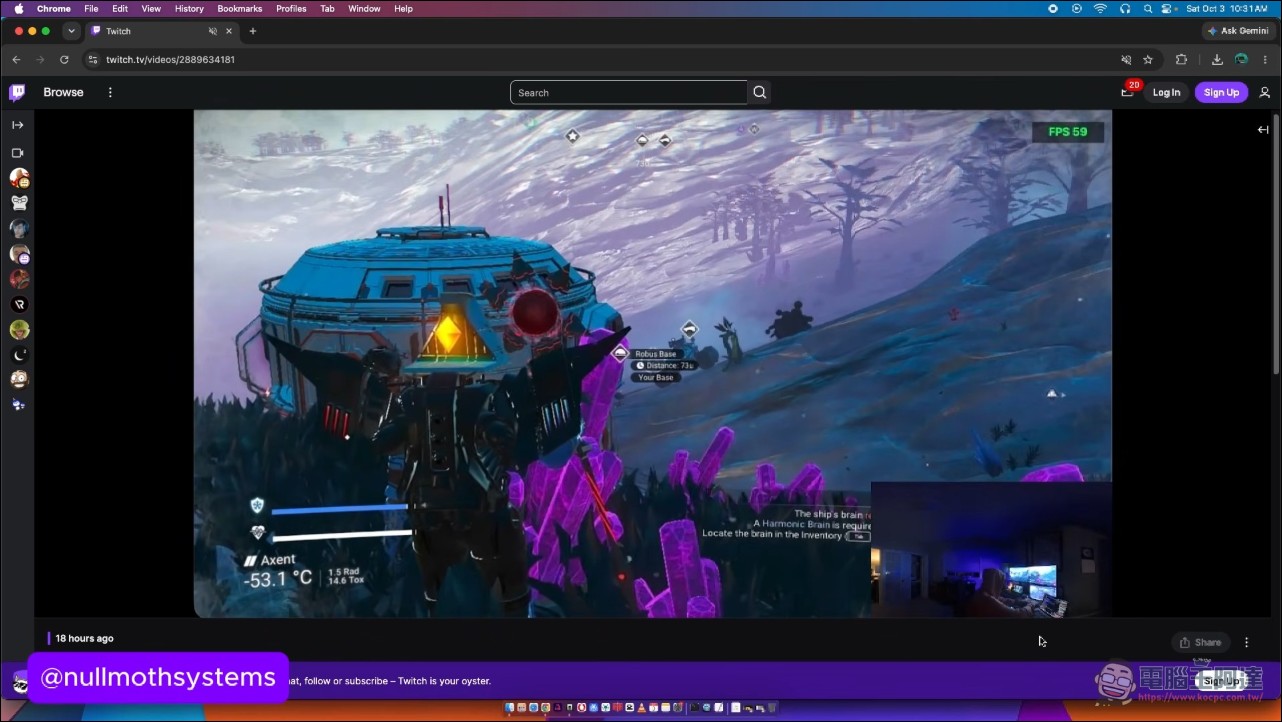1282x722 pixels.
Task: Open site information icon in address bar
Action: [93, 60]
